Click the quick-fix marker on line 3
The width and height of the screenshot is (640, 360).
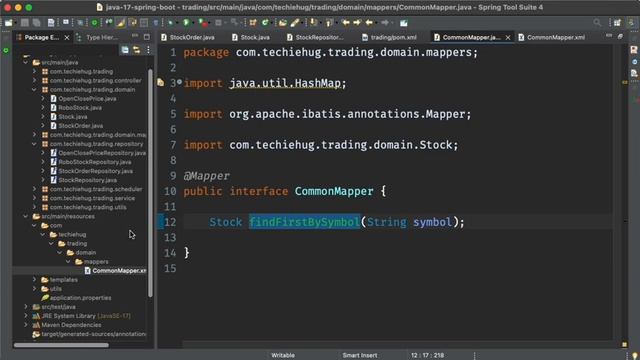click(x=161, y=83)
